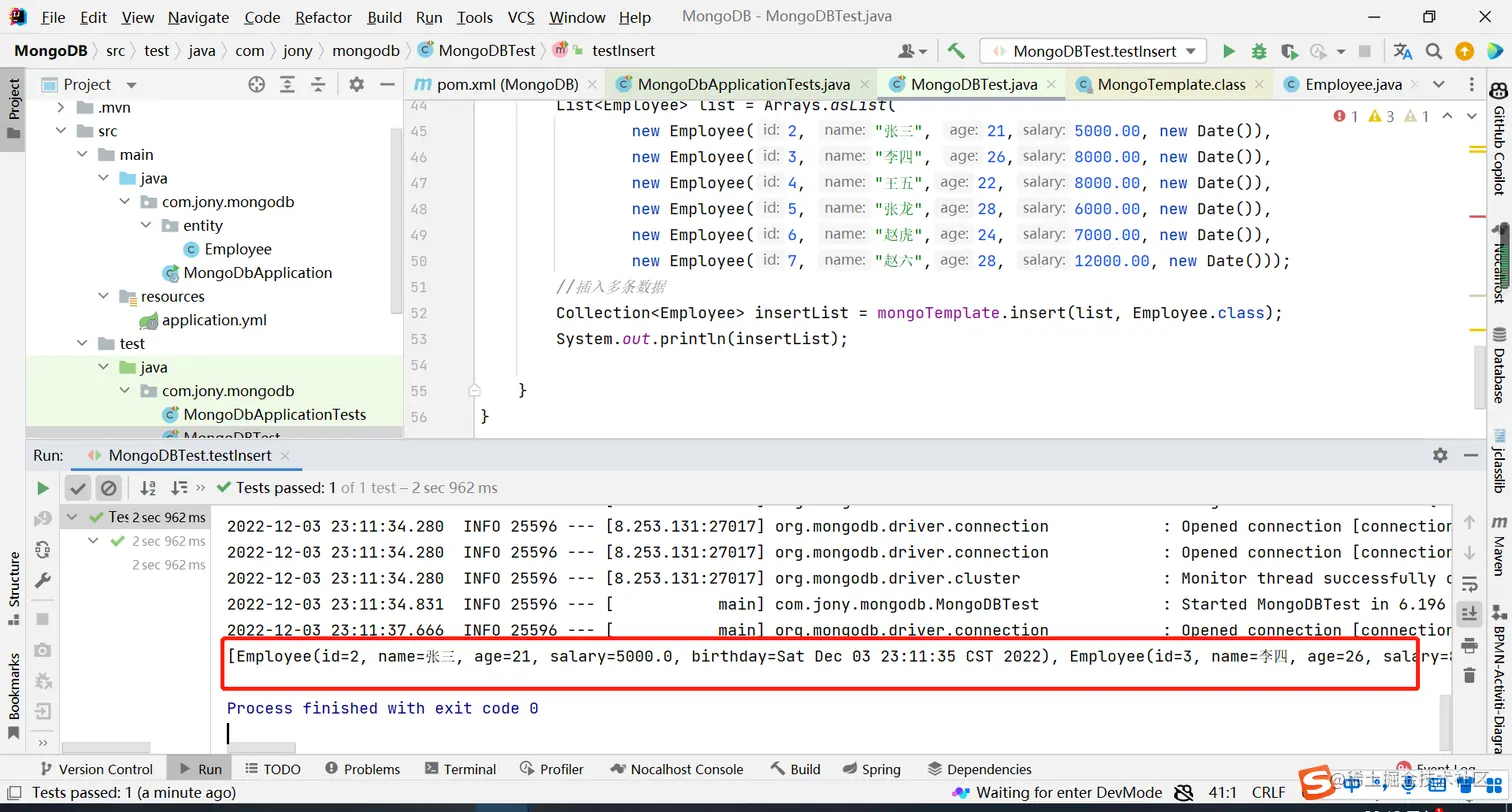
Task: Click CRLF line separator in status bar
Action: coord(1268,793)
